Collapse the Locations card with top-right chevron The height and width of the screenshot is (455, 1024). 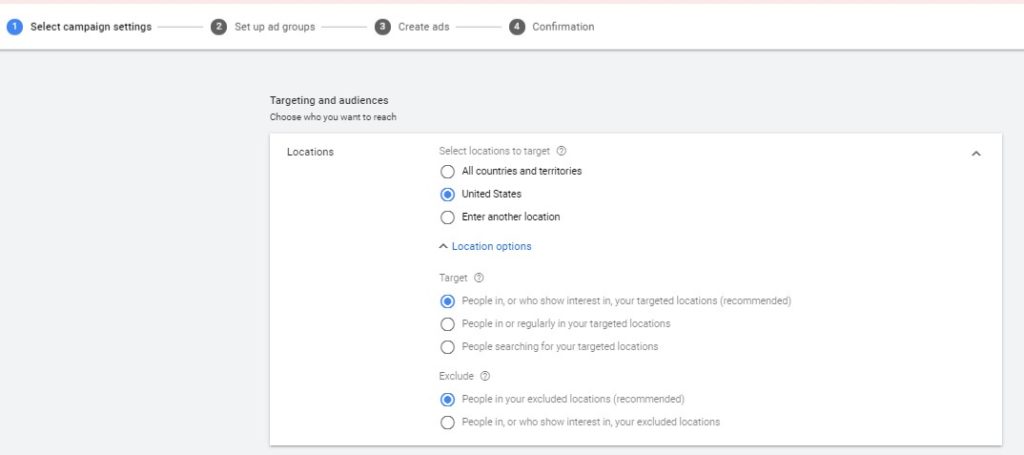976,153
